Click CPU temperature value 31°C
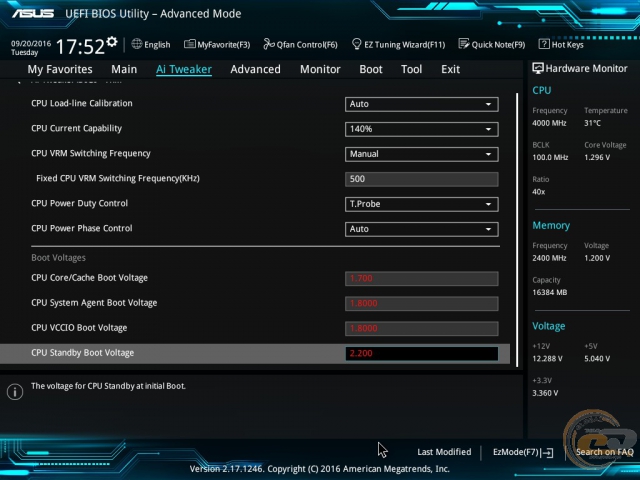Screen dimensions: 640x480 tap(592, 123)
